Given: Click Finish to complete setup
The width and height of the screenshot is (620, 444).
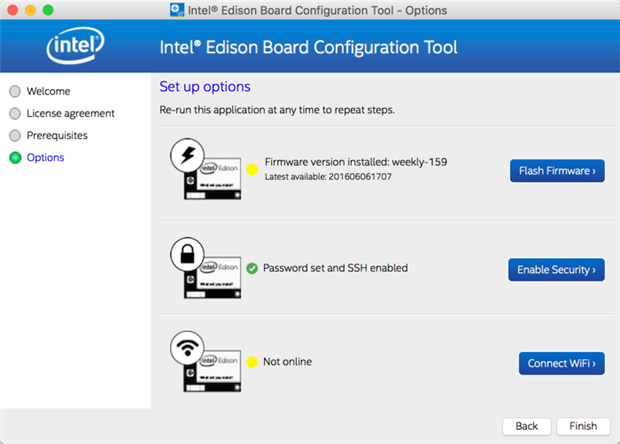Looking at the screenshot, I should pyautogui.click(x=583, y=426).
